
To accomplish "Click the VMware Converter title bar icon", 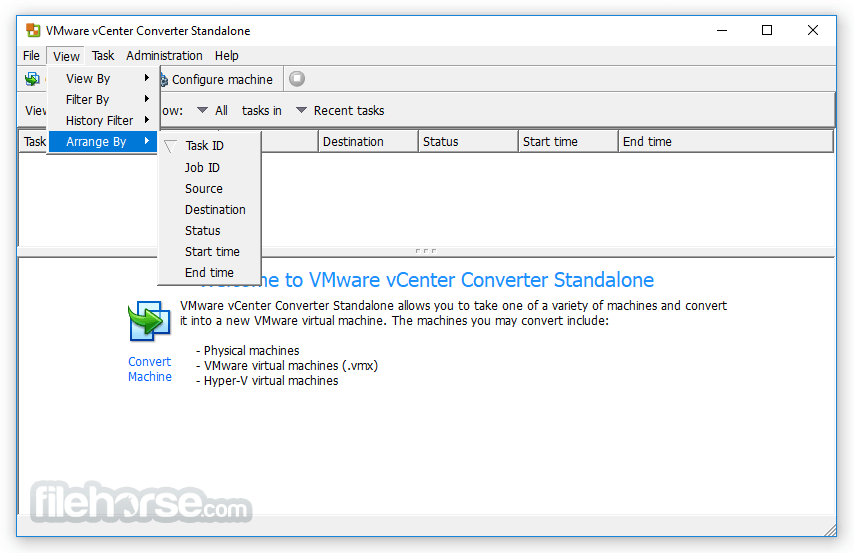I will tap(33, 31).
